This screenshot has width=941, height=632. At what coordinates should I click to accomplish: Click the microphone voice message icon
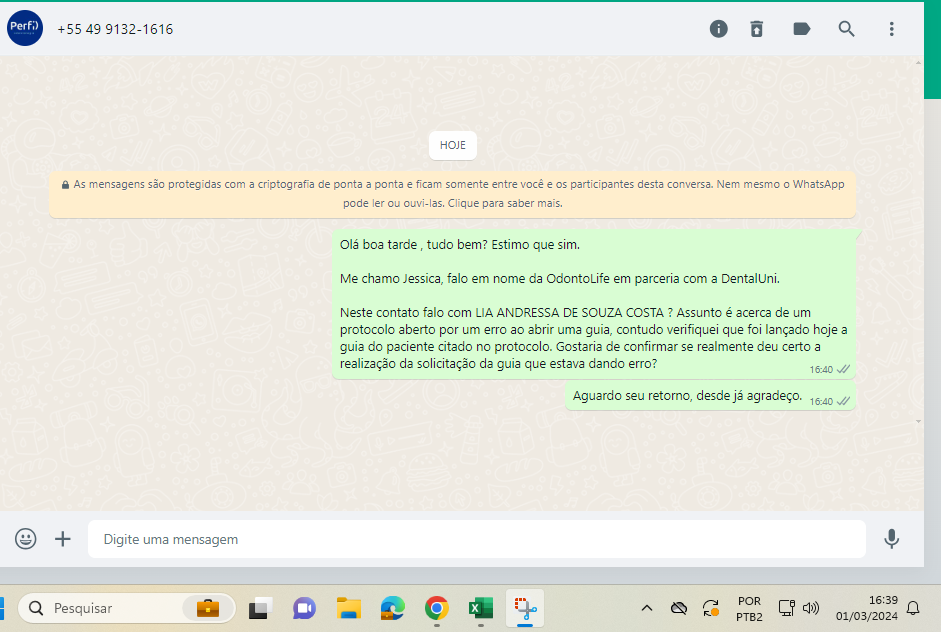click(x=891, y=539)
